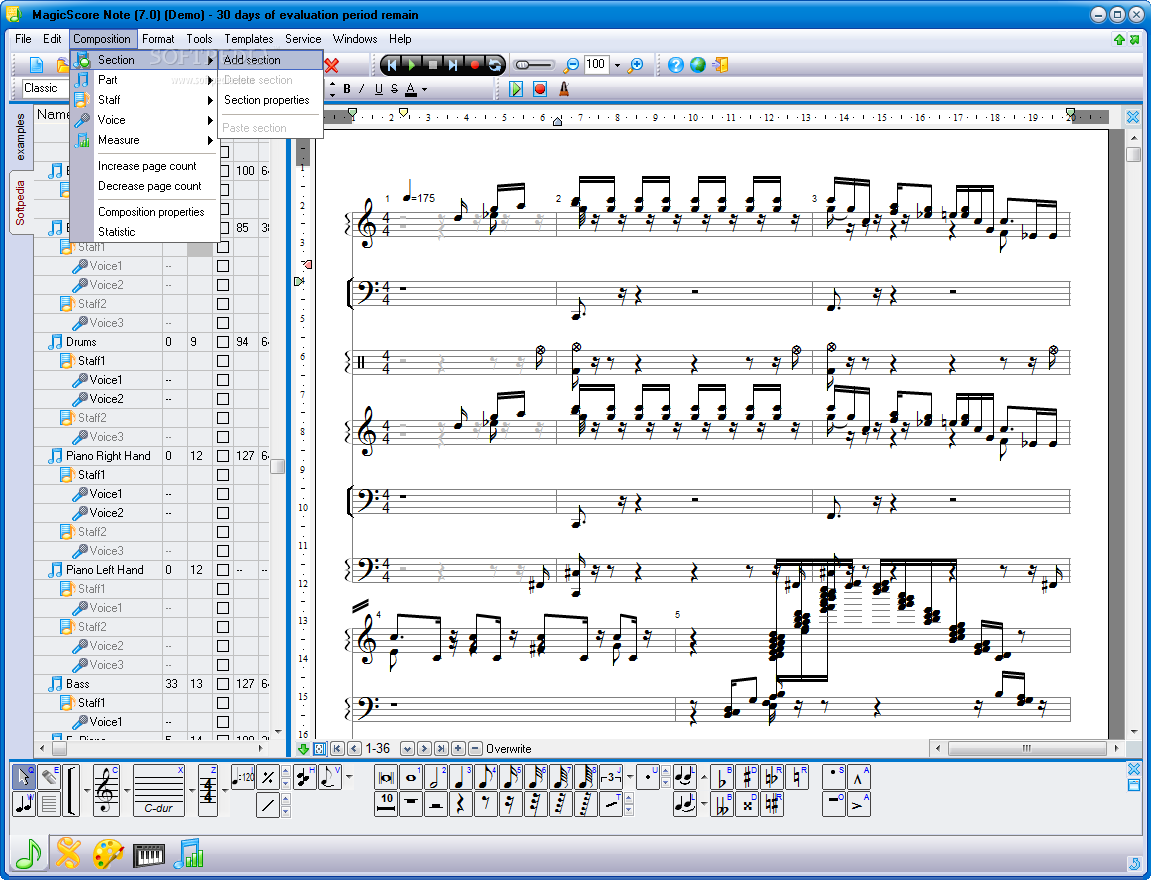Open the Statistic menu entry
Viewport: 1151px width, 880px height.
pos(145,231)
